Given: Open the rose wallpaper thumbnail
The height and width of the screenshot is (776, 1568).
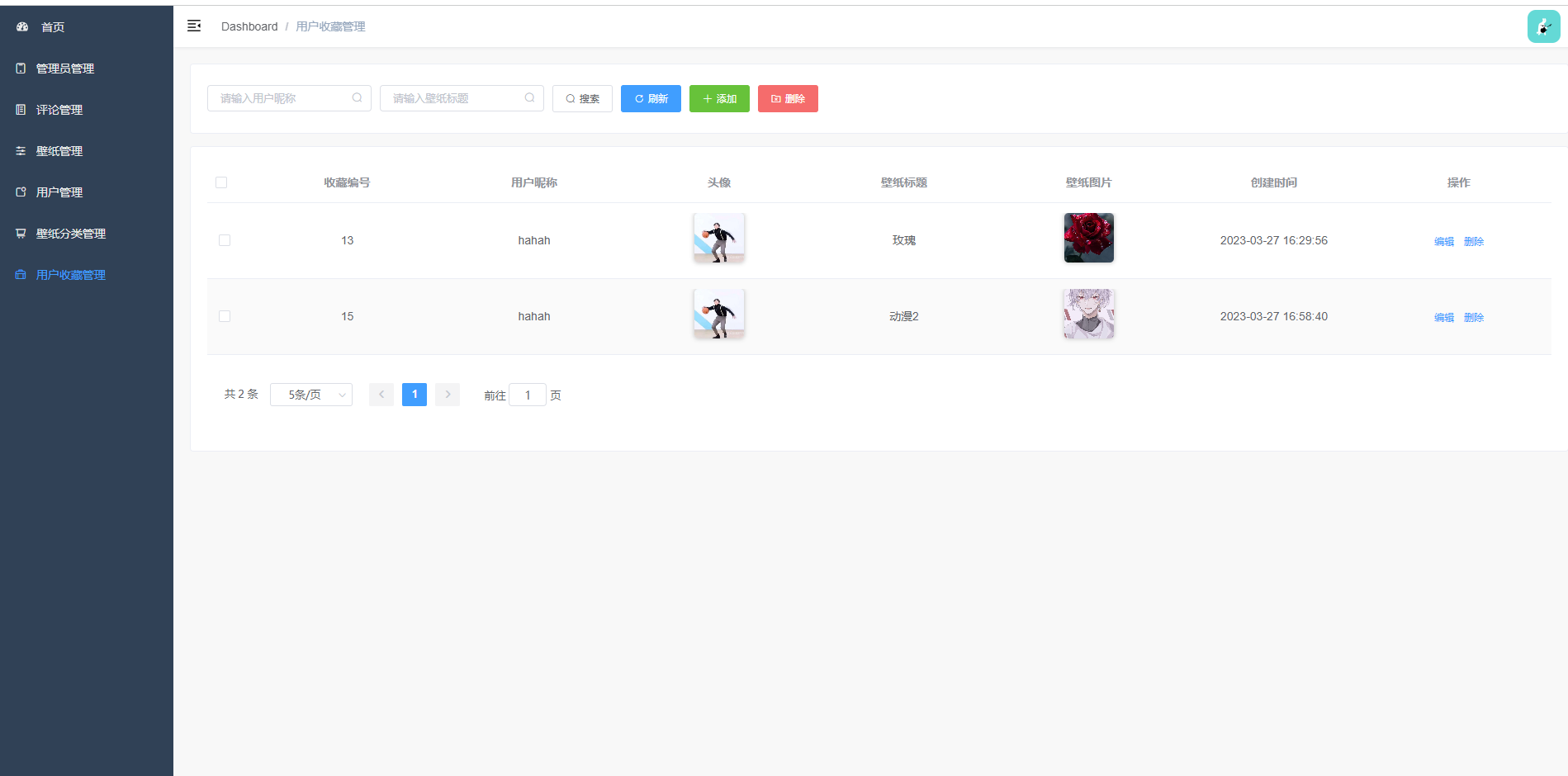Looking at the screenshot, I should point(1088,238).
